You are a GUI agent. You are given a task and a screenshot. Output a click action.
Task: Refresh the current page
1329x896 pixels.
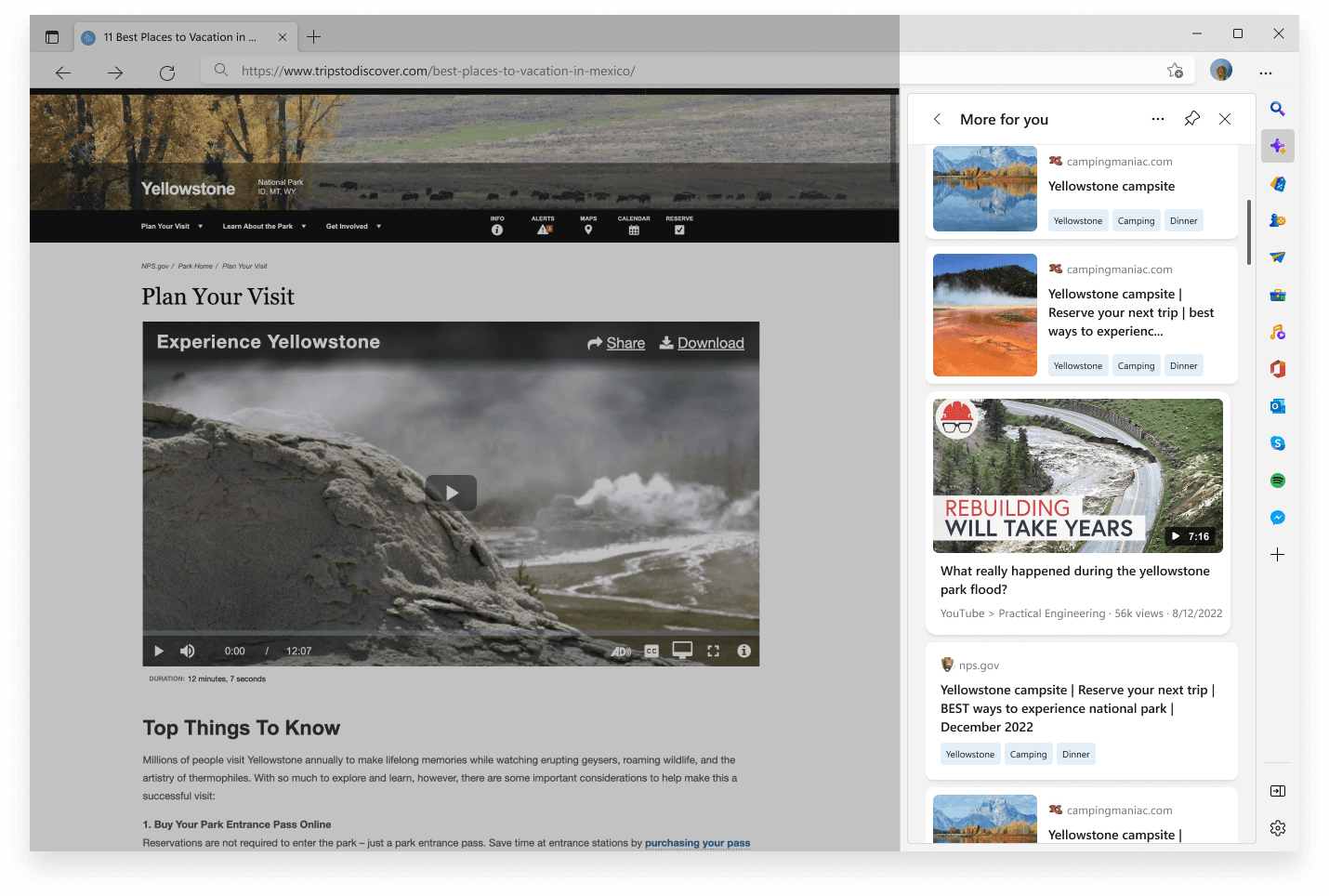pos(167,72)
